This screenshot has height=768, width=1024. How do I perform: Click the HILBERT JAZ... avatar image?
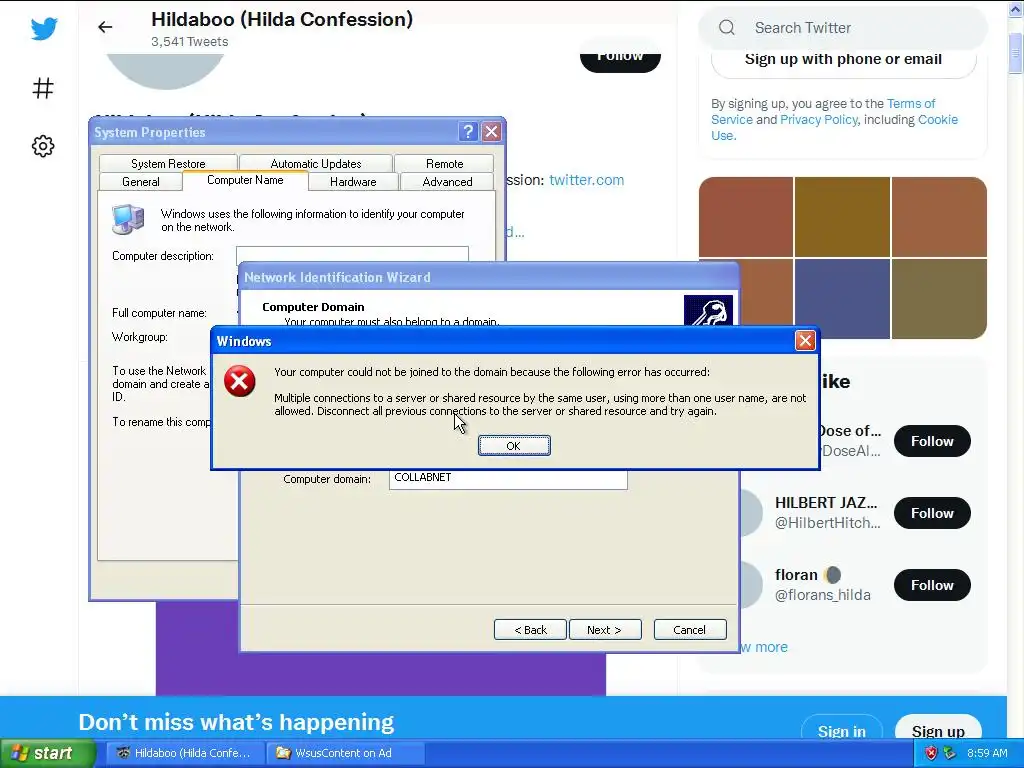[752, 513]
